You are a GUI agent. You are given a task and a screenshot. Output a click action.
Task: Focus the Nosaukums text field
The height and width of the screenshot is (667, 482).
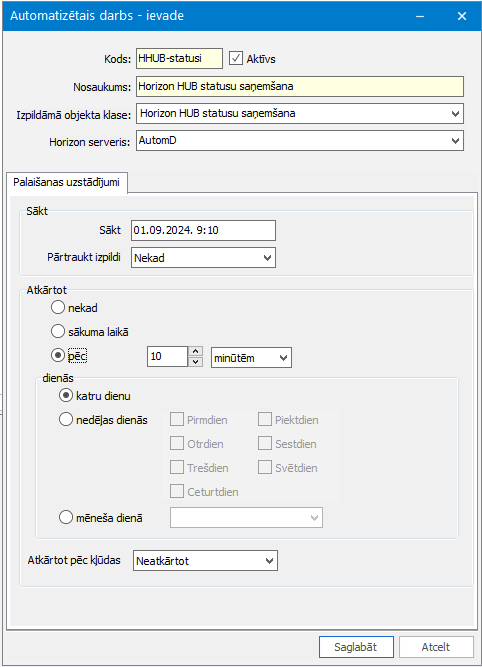(x=300, y=86)
